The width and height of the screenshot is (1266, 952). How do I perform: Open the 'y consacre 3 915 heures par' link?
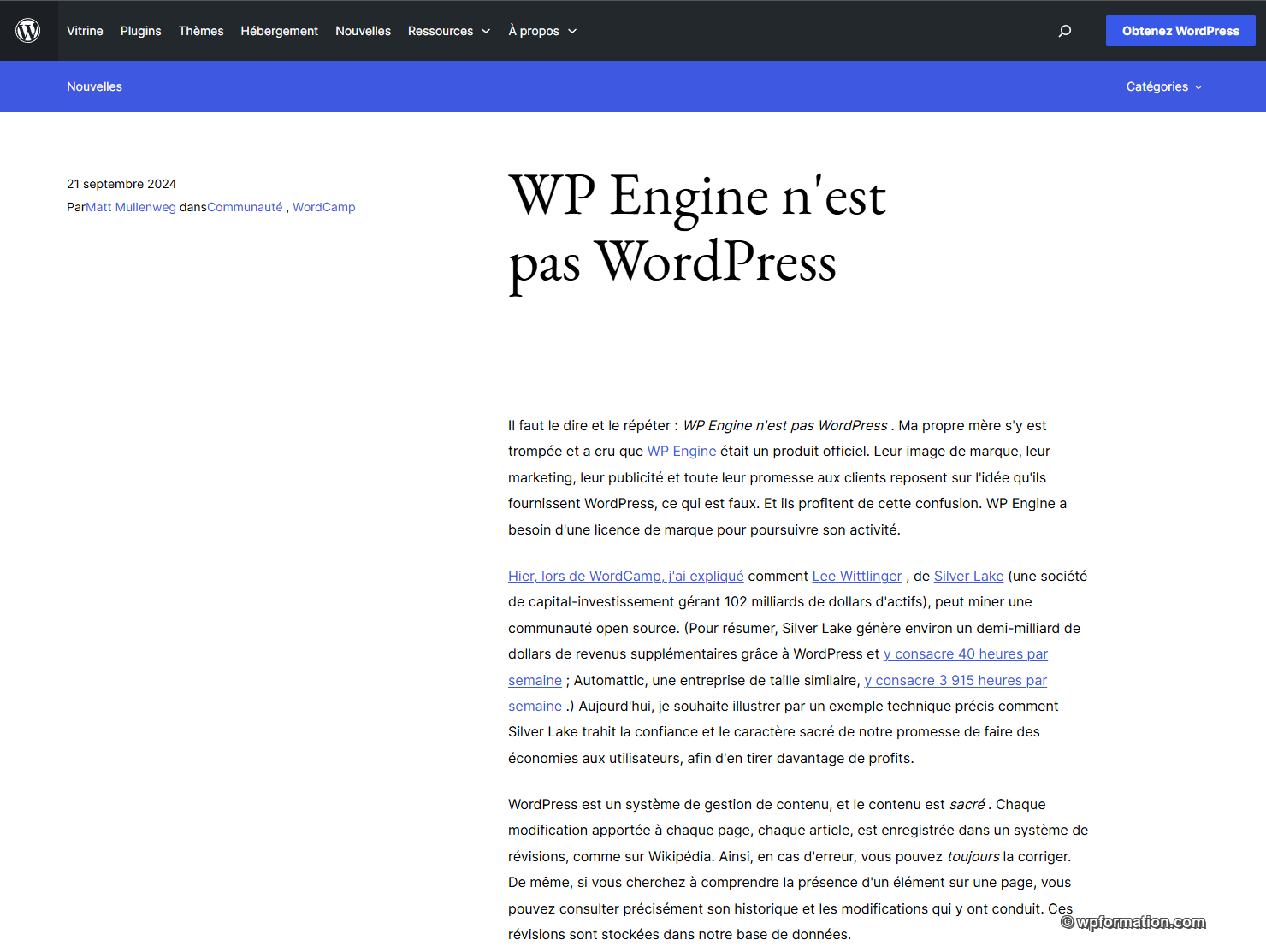coord(955,680)
